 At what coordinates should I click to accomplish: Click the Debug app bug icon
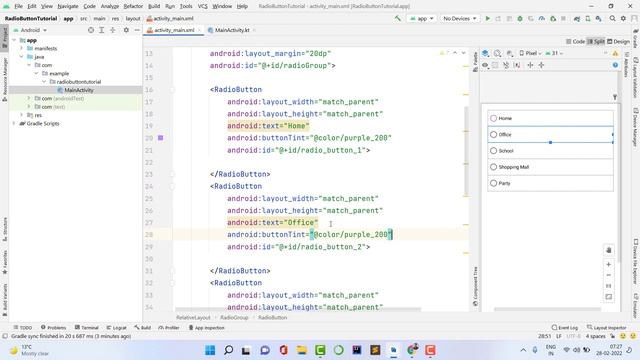click(520, 18)
